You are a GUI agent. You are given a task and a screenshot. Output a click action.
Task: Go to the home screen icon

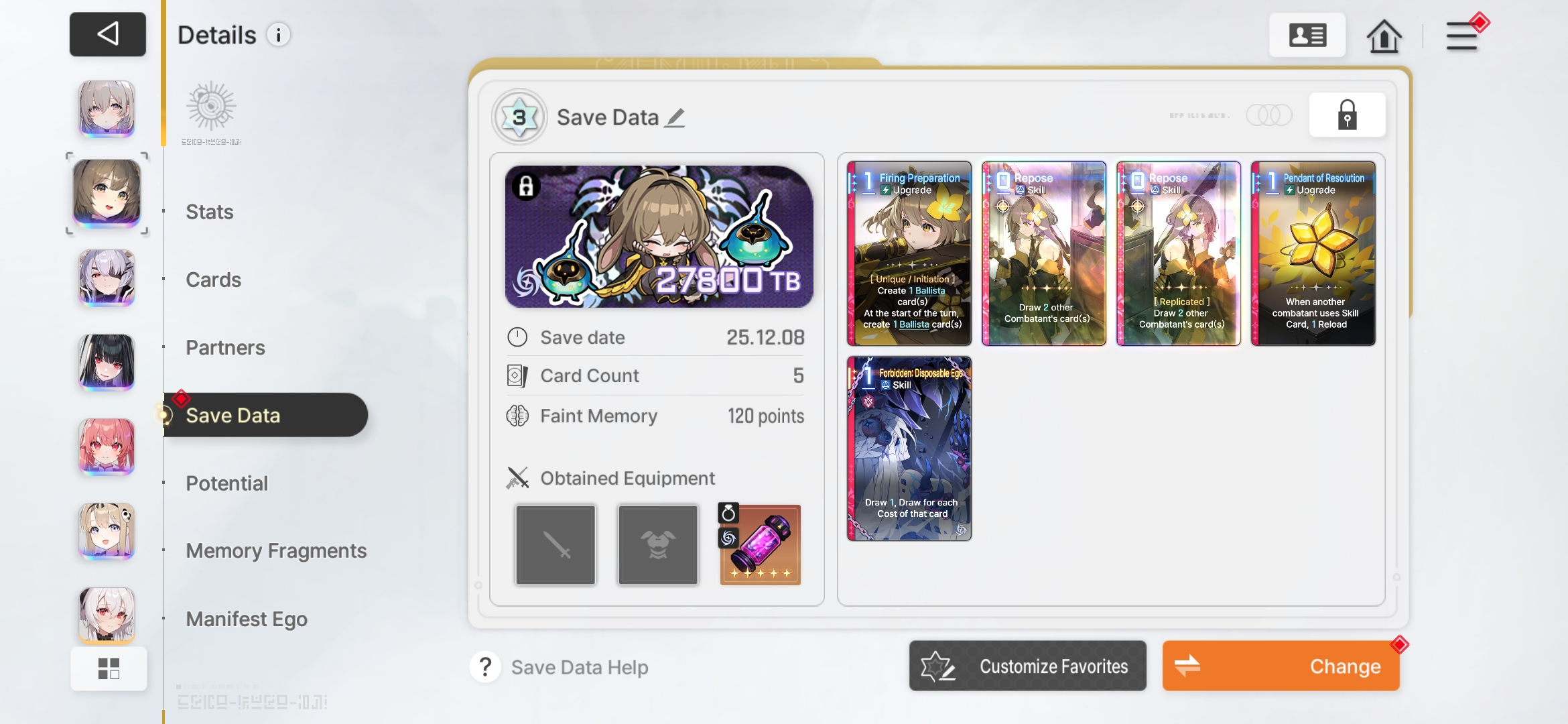click(1384, 36)
